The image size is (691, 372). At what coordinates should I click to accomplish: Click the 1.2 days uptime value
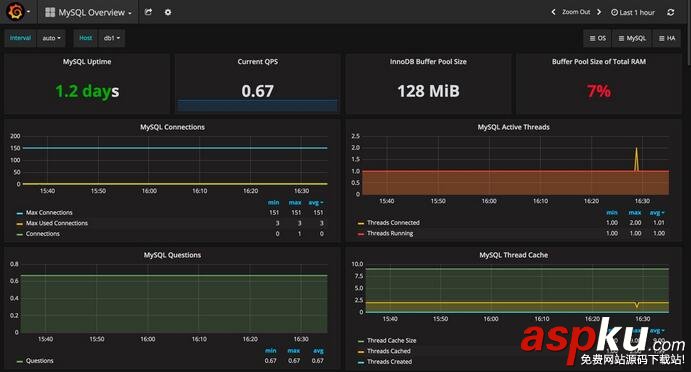(87, 91)
